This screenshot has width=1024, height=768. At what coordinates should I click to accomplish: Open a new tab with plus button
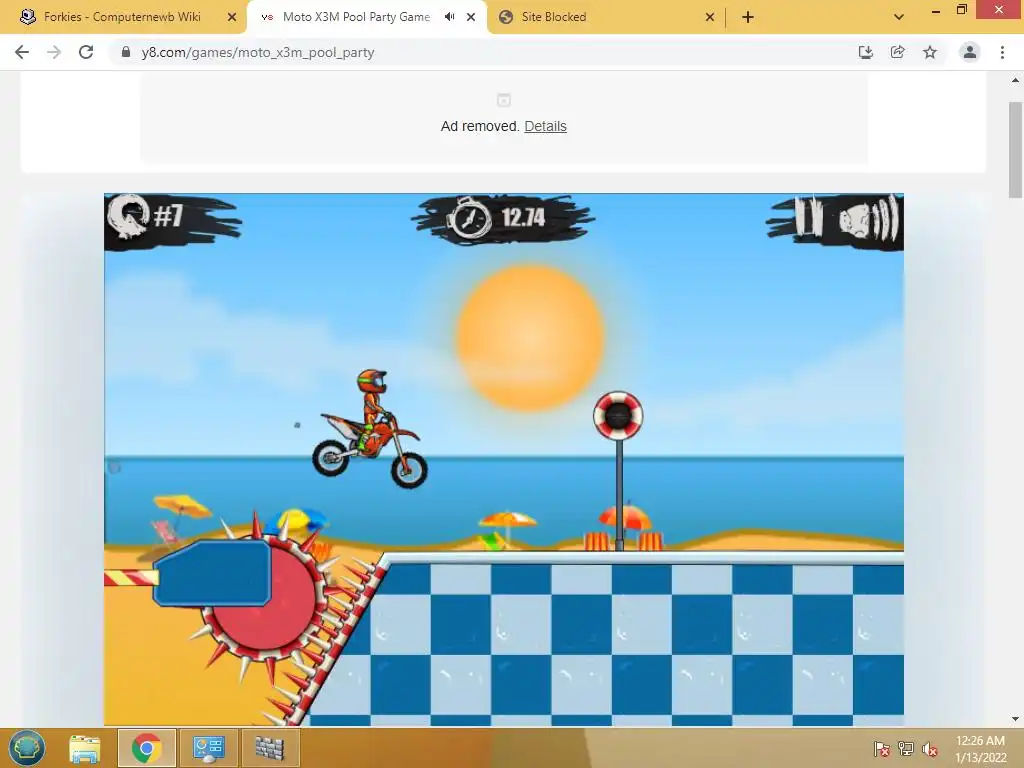click(748, 17)
